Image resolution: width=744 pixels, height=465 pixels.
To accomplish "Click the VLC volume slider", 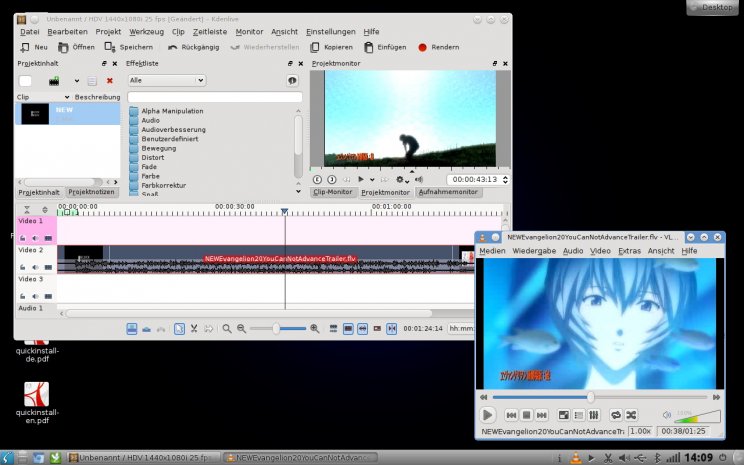I will [x=697, y=417].
